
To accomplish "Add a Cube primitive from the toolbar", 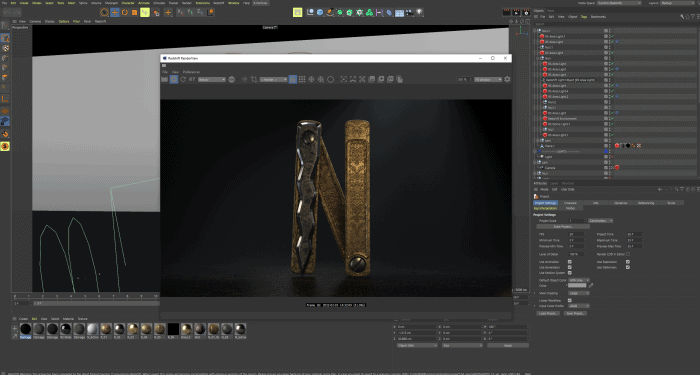I will coord(320,12).
